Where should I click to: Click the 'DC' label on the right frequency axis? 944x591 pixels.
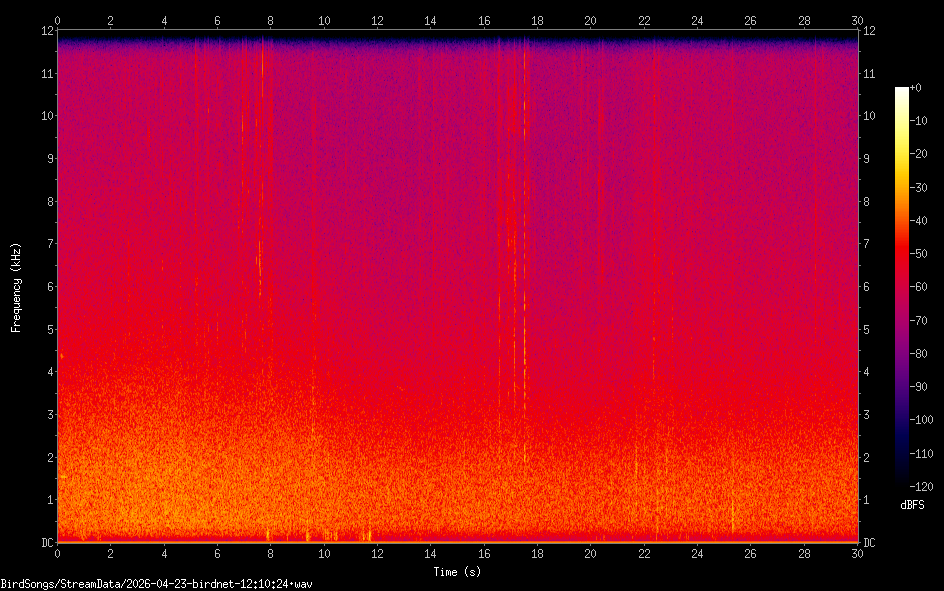click(870, 543)
